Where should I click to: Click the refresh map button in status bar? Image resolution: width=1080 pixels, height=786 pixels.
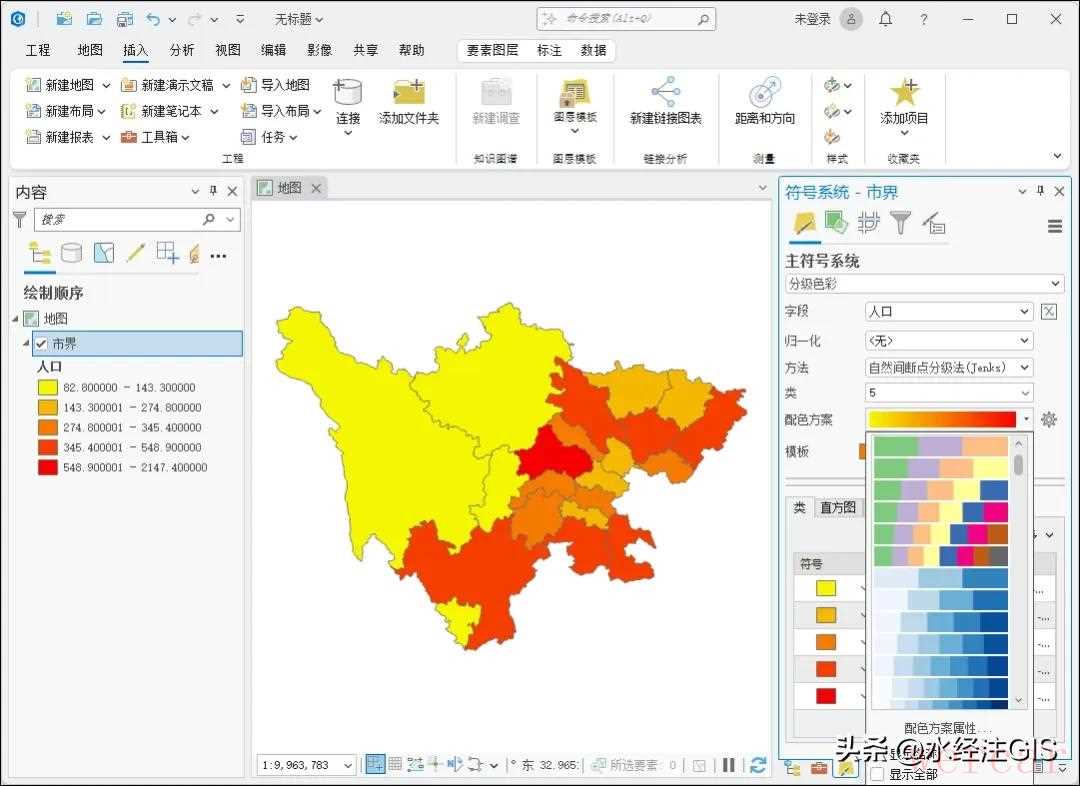tap(758, 765)
